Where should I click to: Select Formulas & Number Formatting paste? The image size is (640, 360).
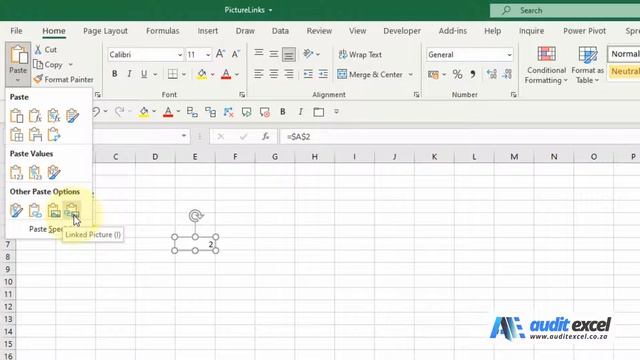54,116
